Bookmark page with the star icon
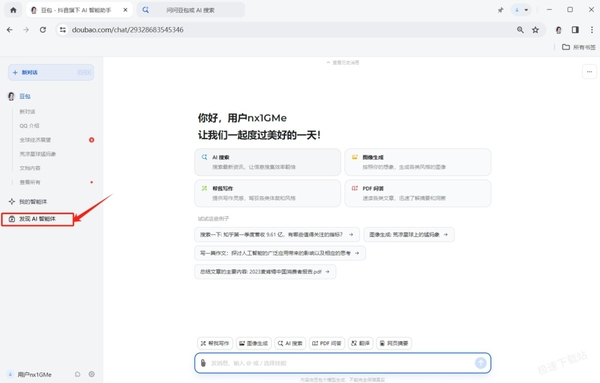The height and width of the screenshot is (383, 600). (535, 30)
